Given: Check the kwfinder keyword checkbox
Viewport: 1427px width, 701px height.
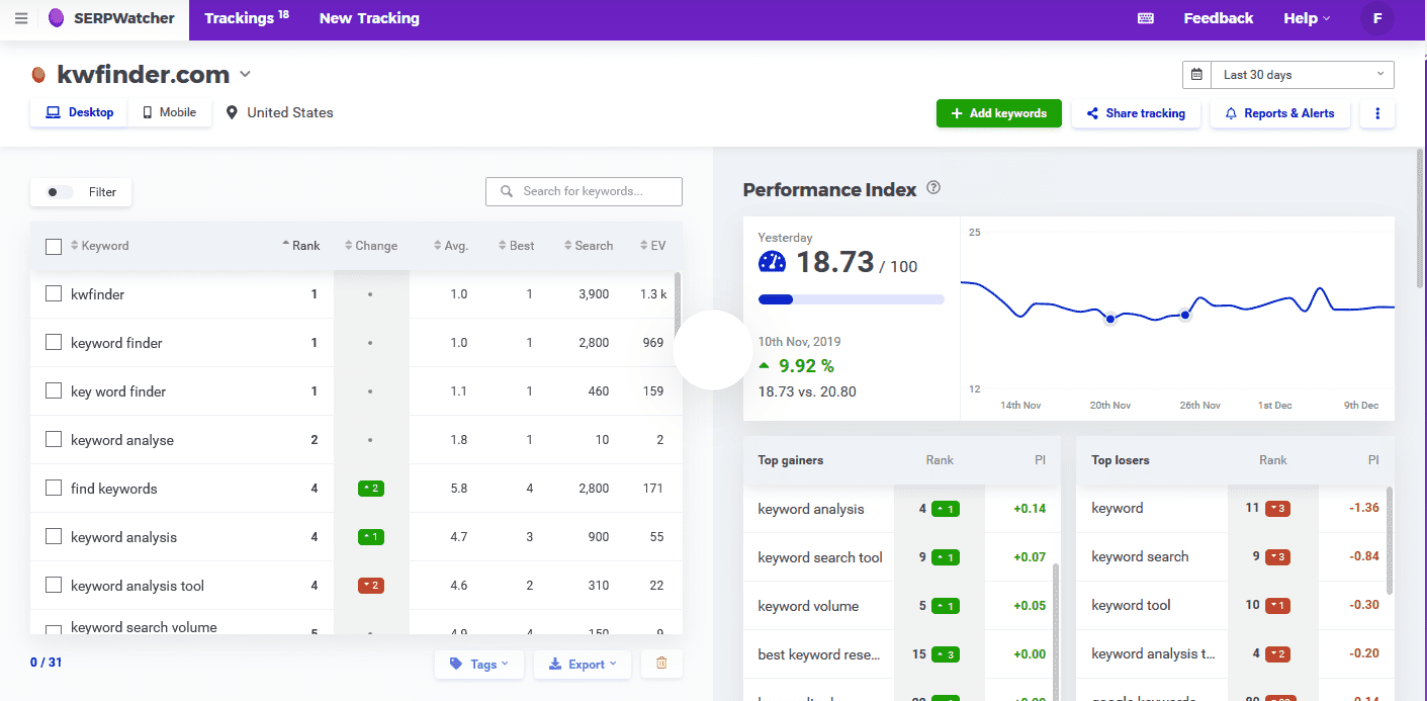Looking at the screenshot, I should [x=53, y=293].
